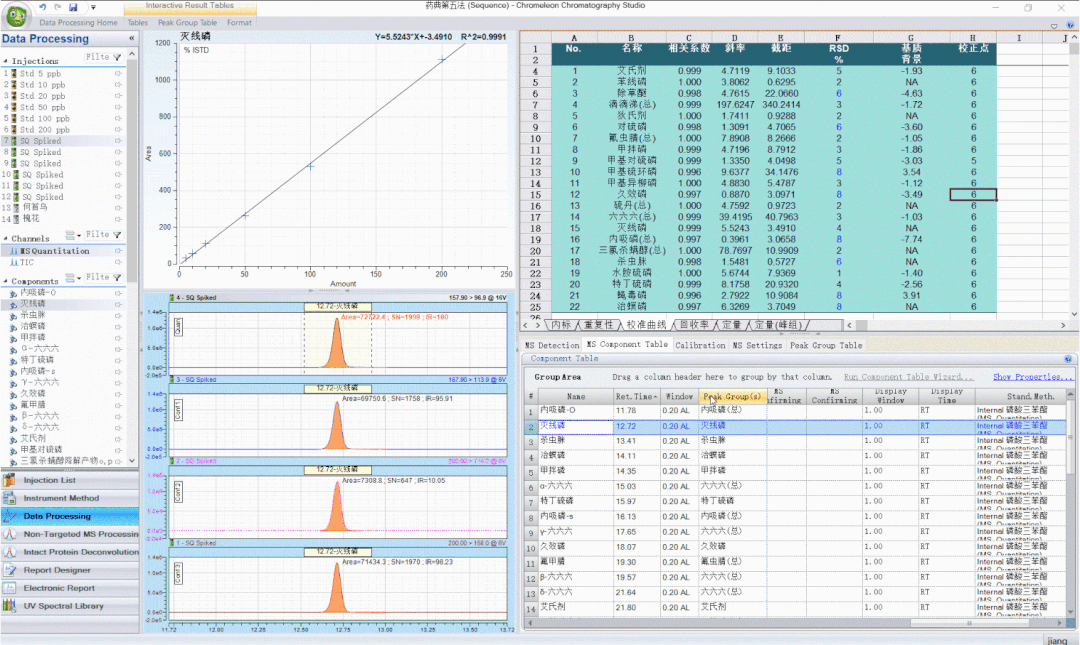Collapse the Injections section triangle
Screen dimensions: 1080x645
5,61
